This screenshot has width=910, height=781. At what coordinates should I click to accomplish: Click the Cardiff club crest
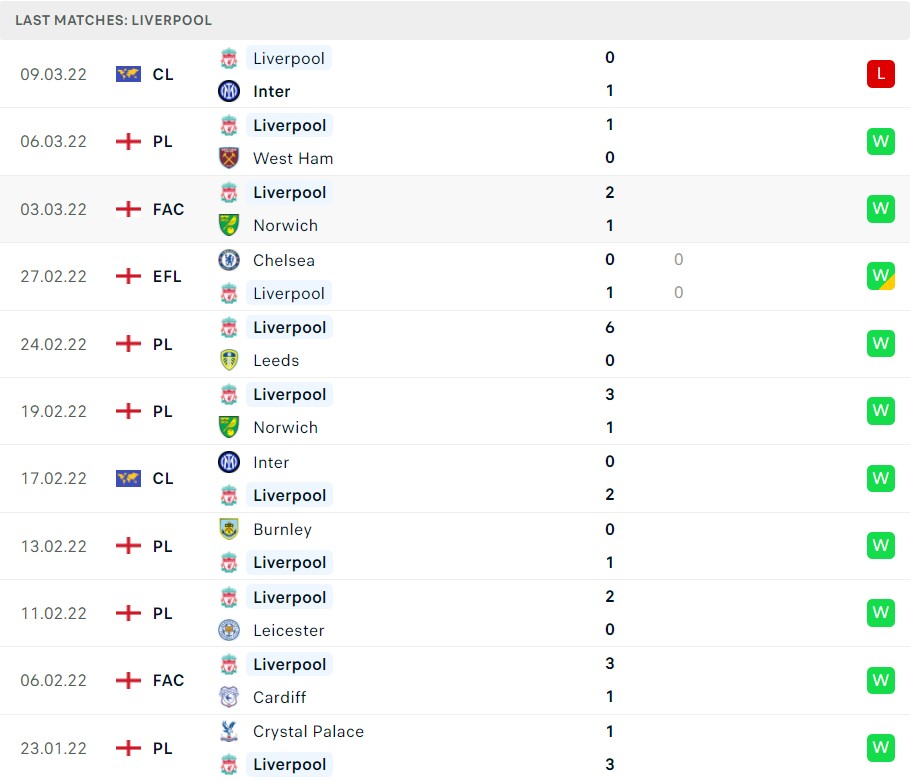click(229, 697)
